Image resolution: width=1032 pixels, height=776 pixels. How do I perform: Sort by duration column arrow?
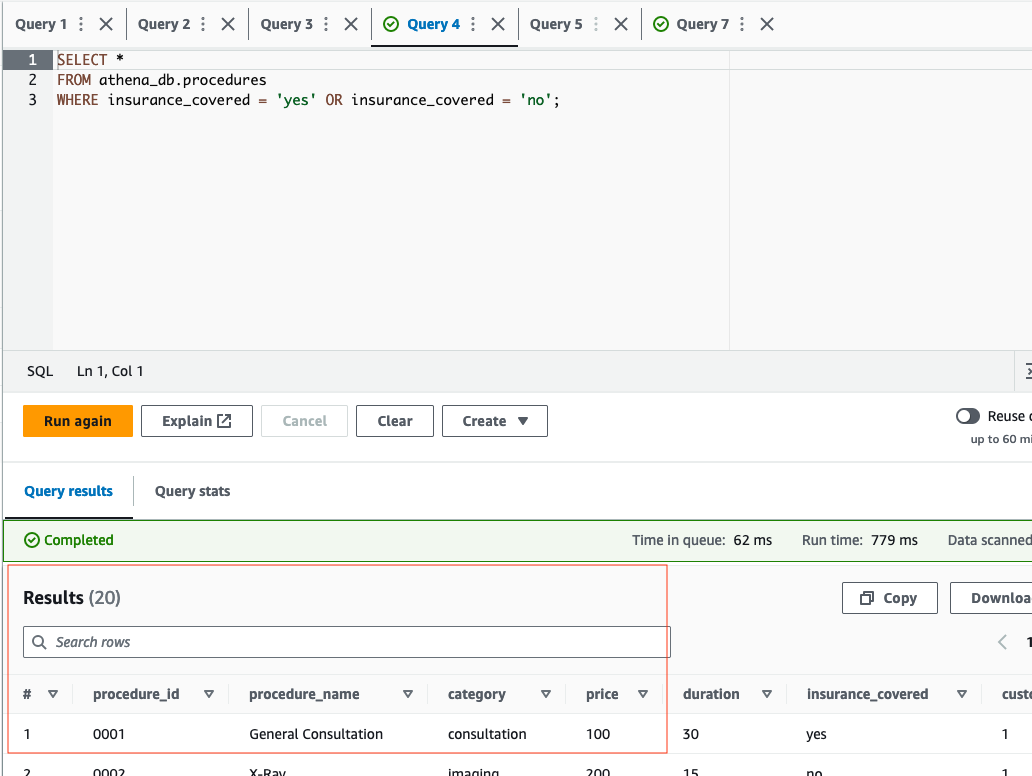pyautogui.click(x=767, y=694)
